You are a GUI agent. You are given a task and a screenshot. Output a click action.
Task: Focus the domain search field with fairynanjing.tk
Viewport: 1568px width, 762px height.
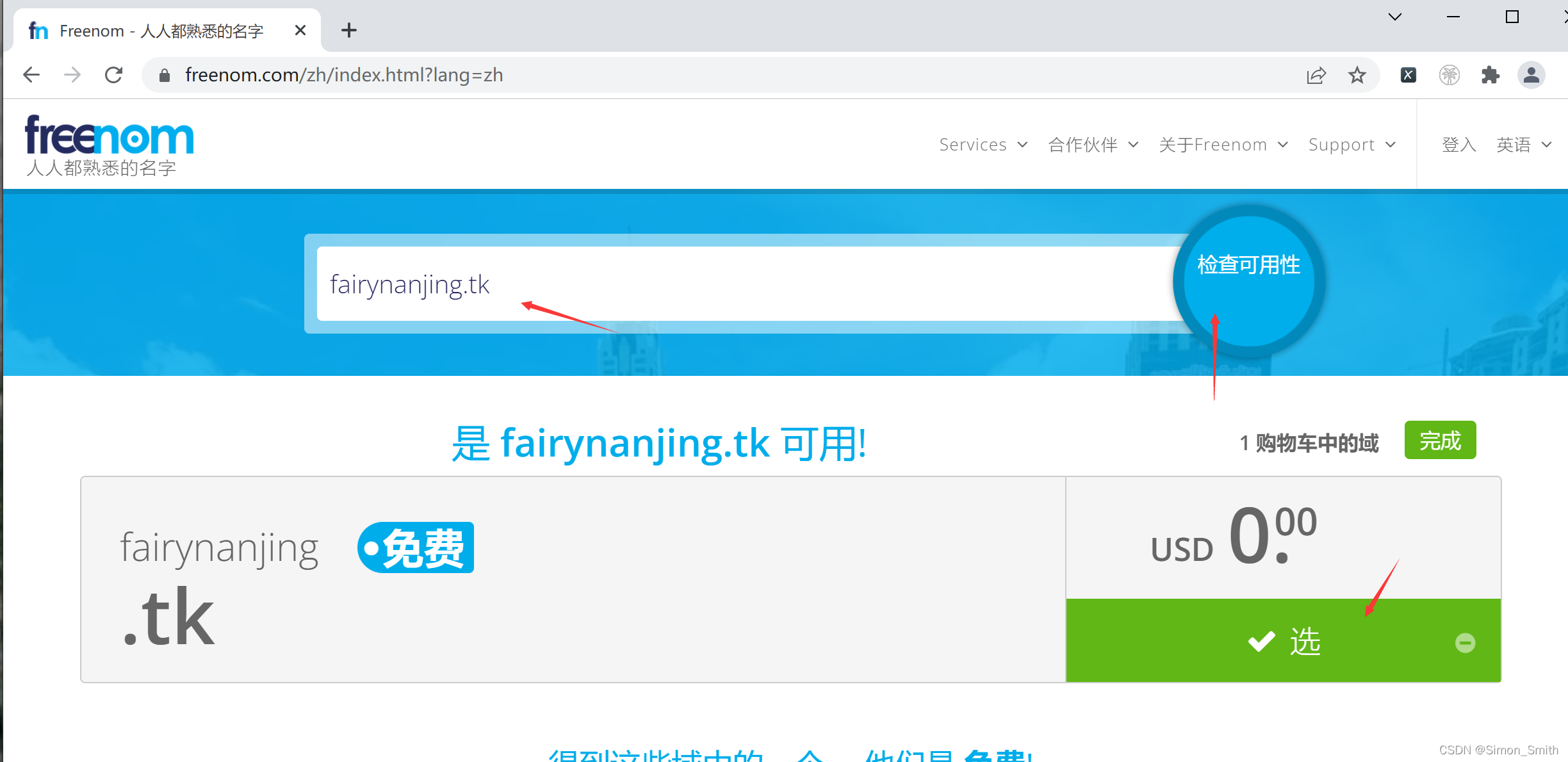click(x=749, y=284)
